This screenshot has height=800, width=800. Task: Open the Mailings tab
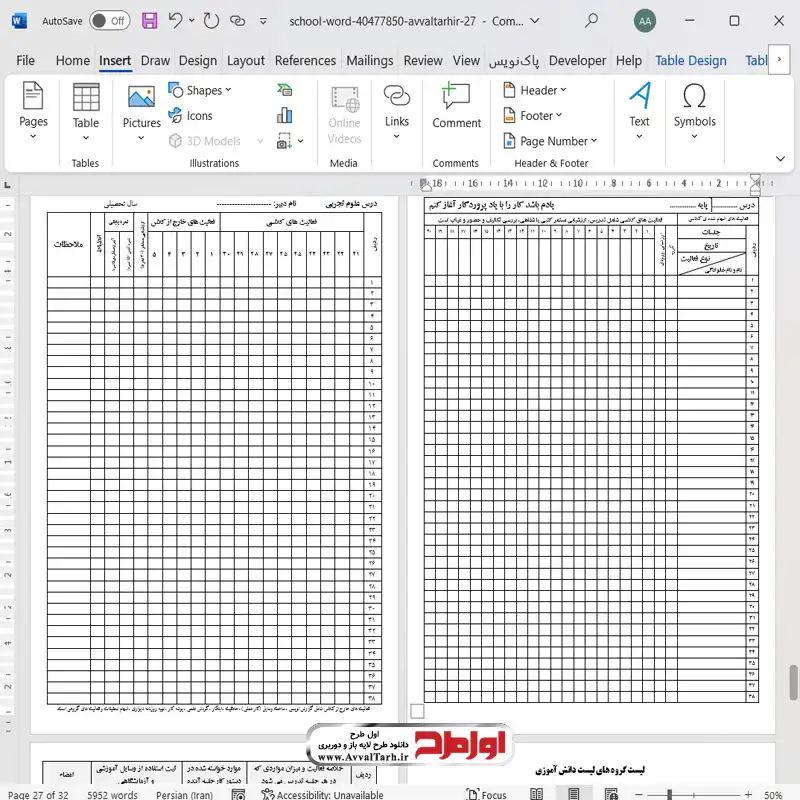click(369, 61)
